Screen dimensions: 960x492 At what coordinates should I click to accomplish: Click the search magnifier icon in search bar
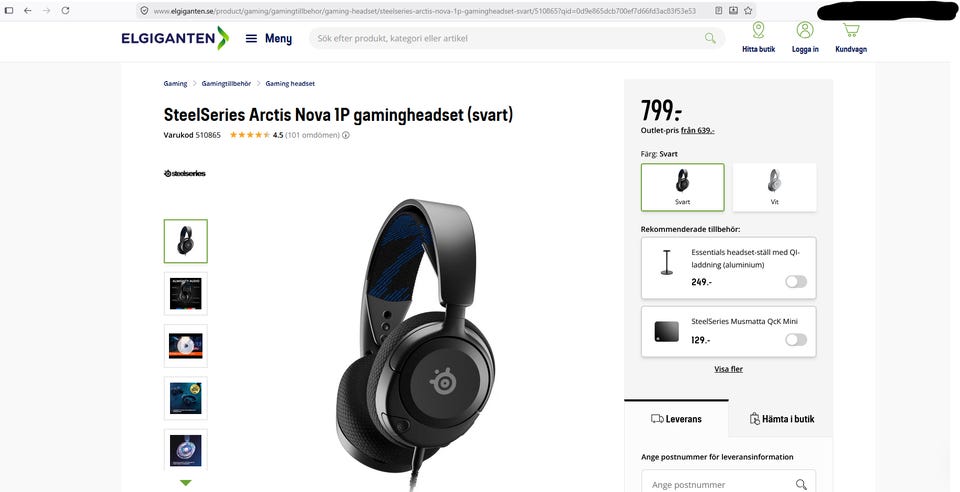(x=710, y=38)
